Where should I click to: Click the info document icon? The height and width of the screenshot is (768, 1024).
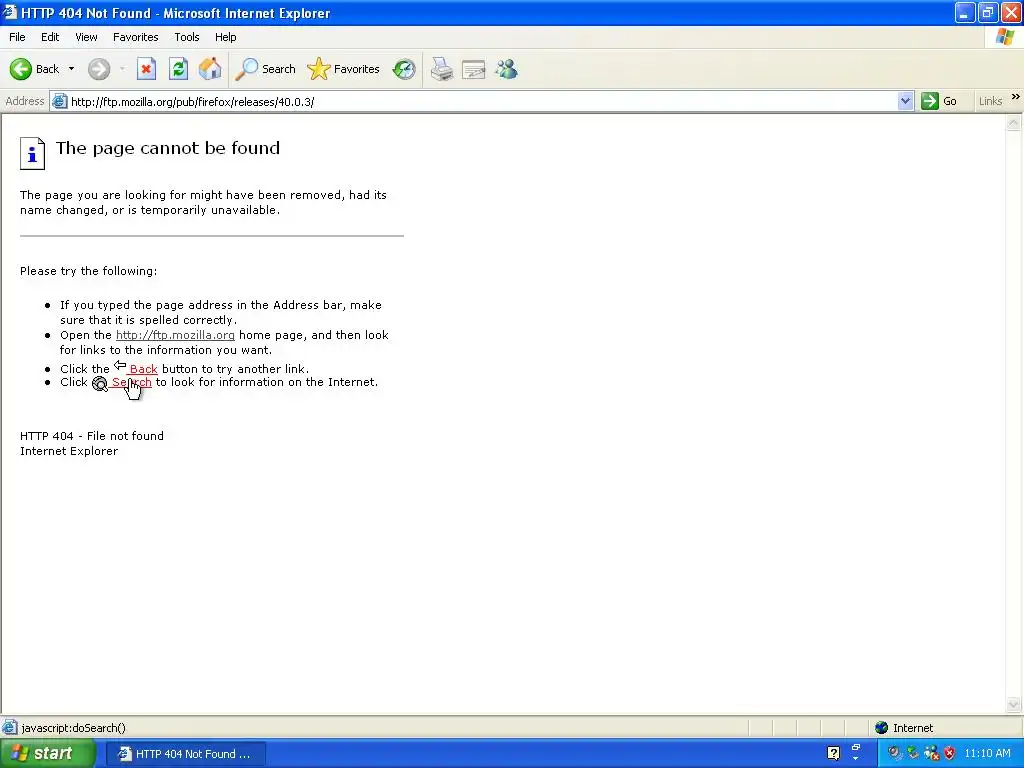coord(32,153)
